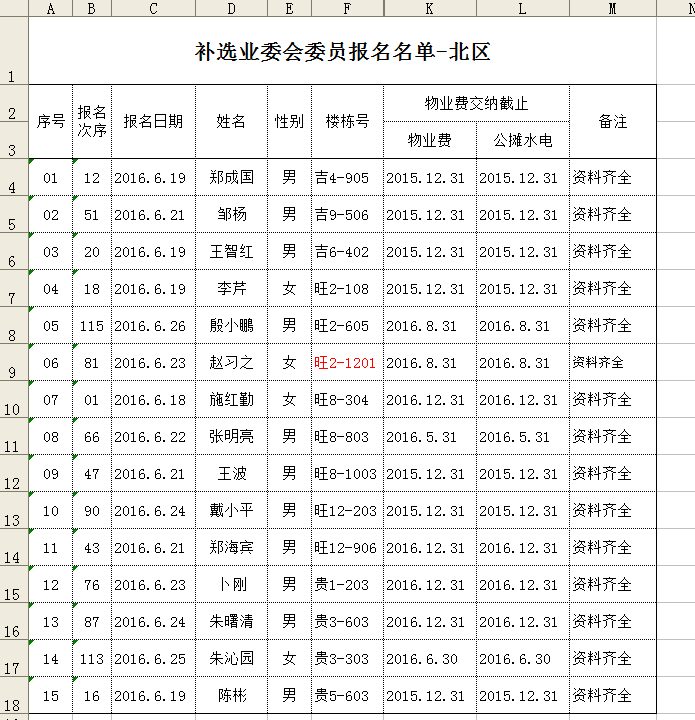Select the name cell 施红勤
Screen dimensions: 695x720
point(231,400)
